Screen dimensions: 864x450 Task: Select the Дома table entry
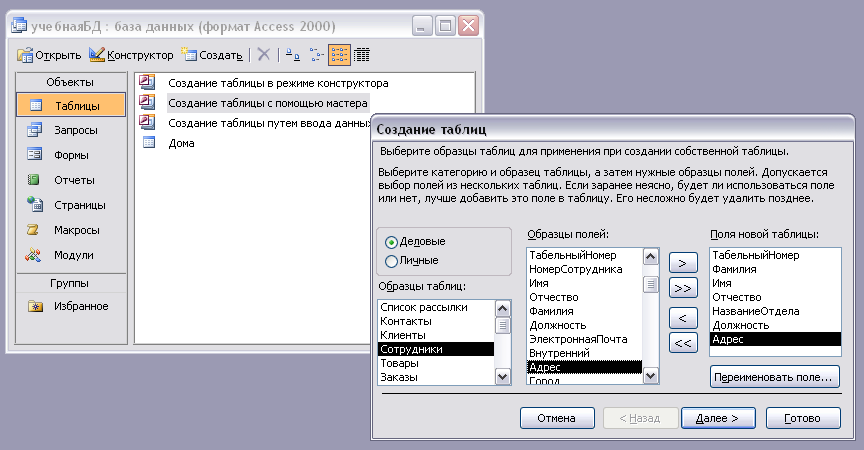pyautogui.click(x=181, y=143)
